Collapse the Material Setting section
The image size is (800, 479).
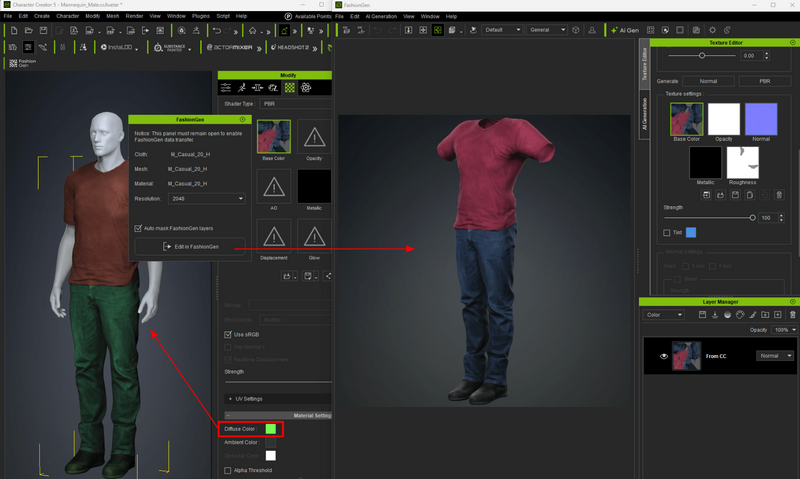click(278, 416)
